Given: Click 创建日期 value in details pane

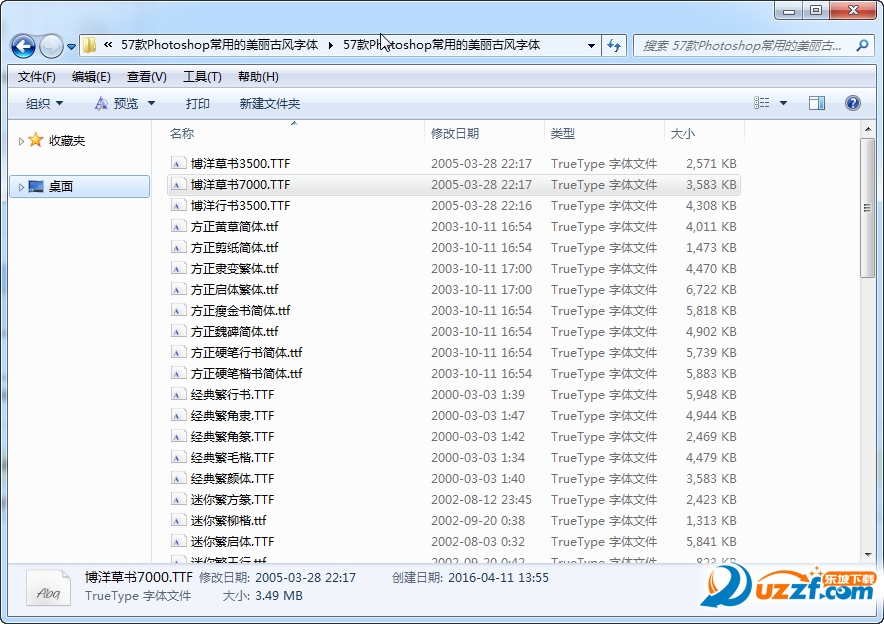Looking at the screenshot, I should pyautogui.click(x=498, y=578).
